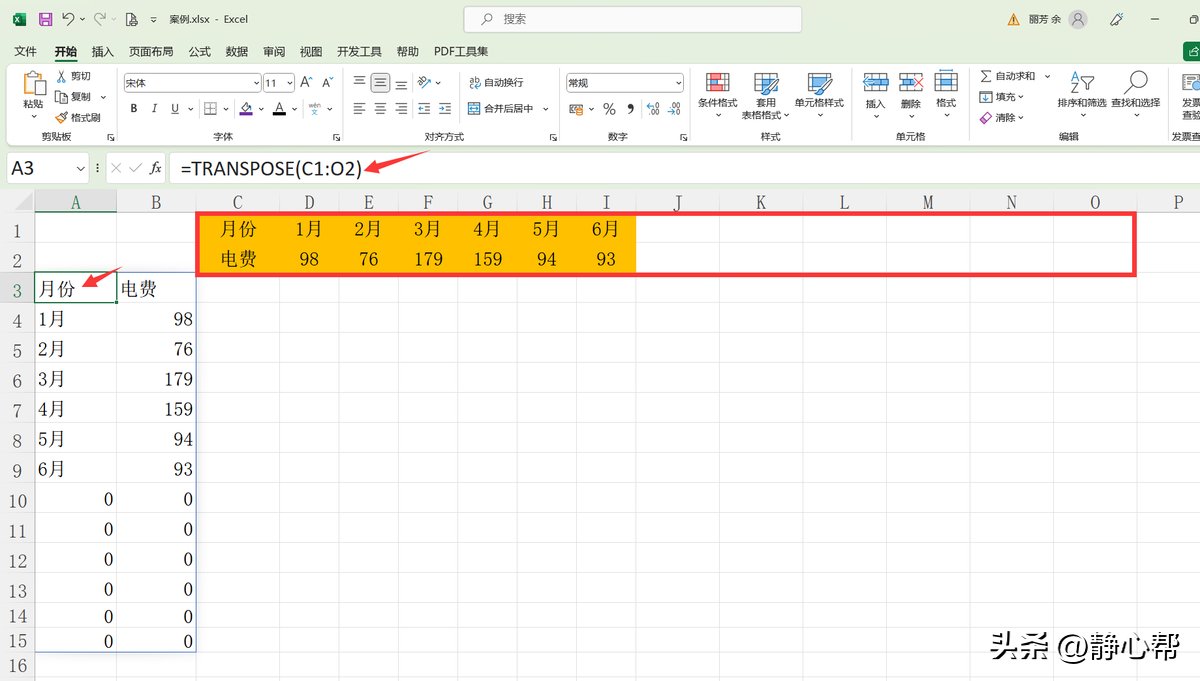Open the number format 常规 dropdown
The width and height of the screenshot is (1200, 681).
point(678,83)
